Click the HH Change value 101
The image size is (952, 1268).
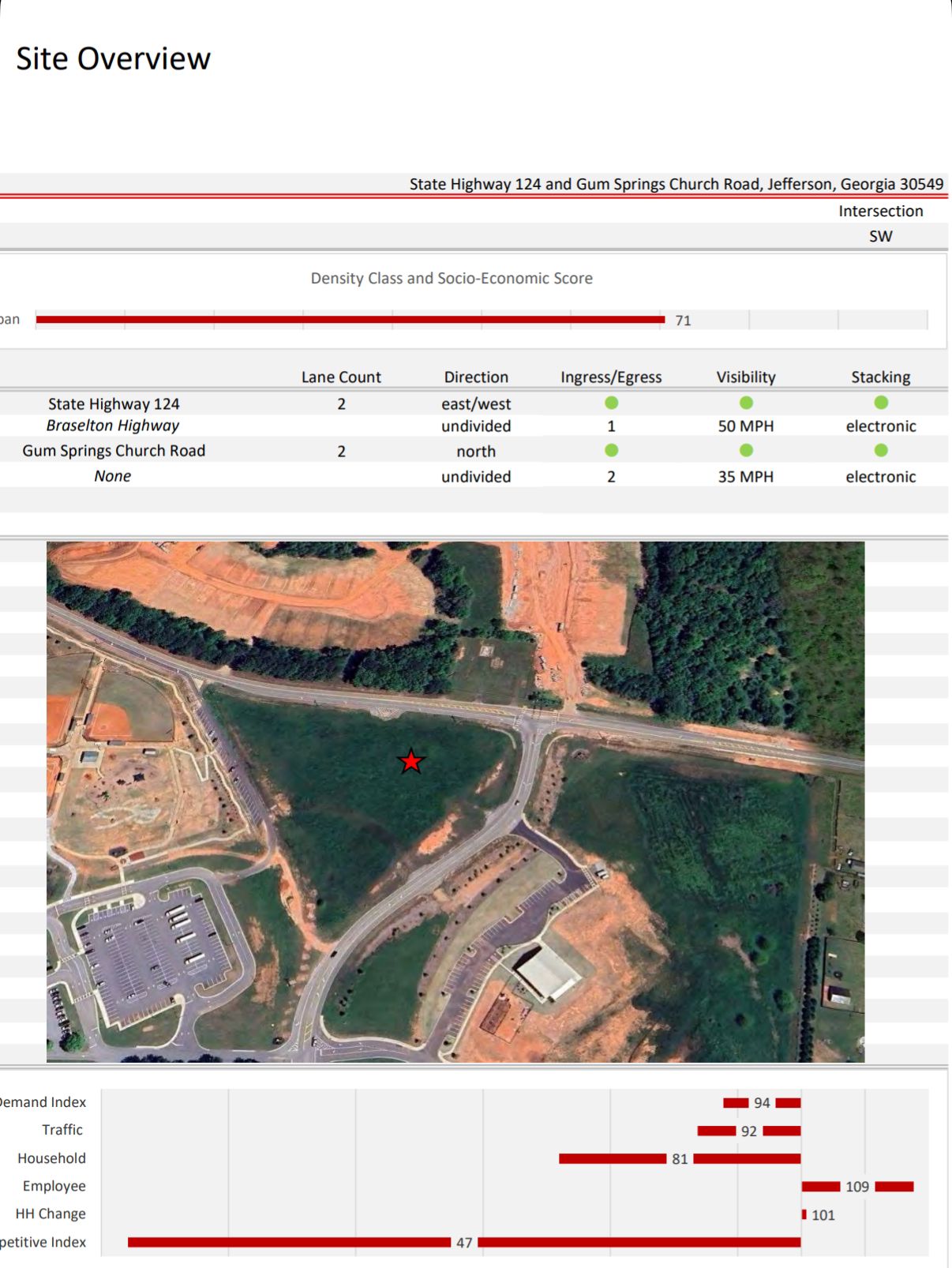pyautogui.click(x=823, y=1215)
